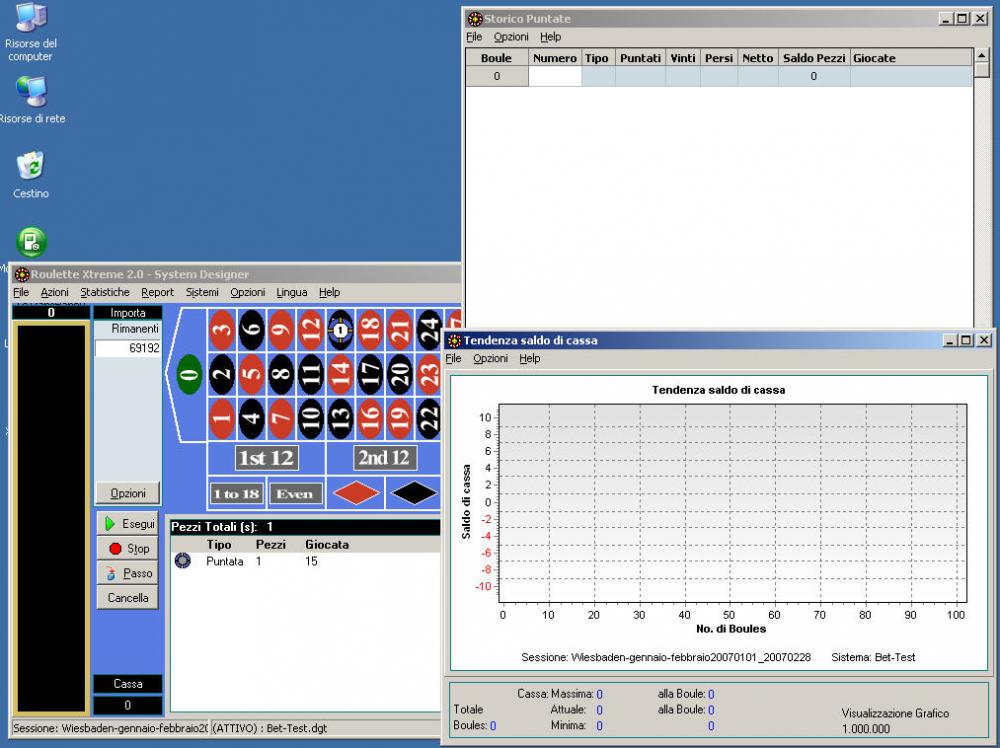Click the chip placed on number 15
Viewport: 1000px width, 748px height.
tap(341, 327)
